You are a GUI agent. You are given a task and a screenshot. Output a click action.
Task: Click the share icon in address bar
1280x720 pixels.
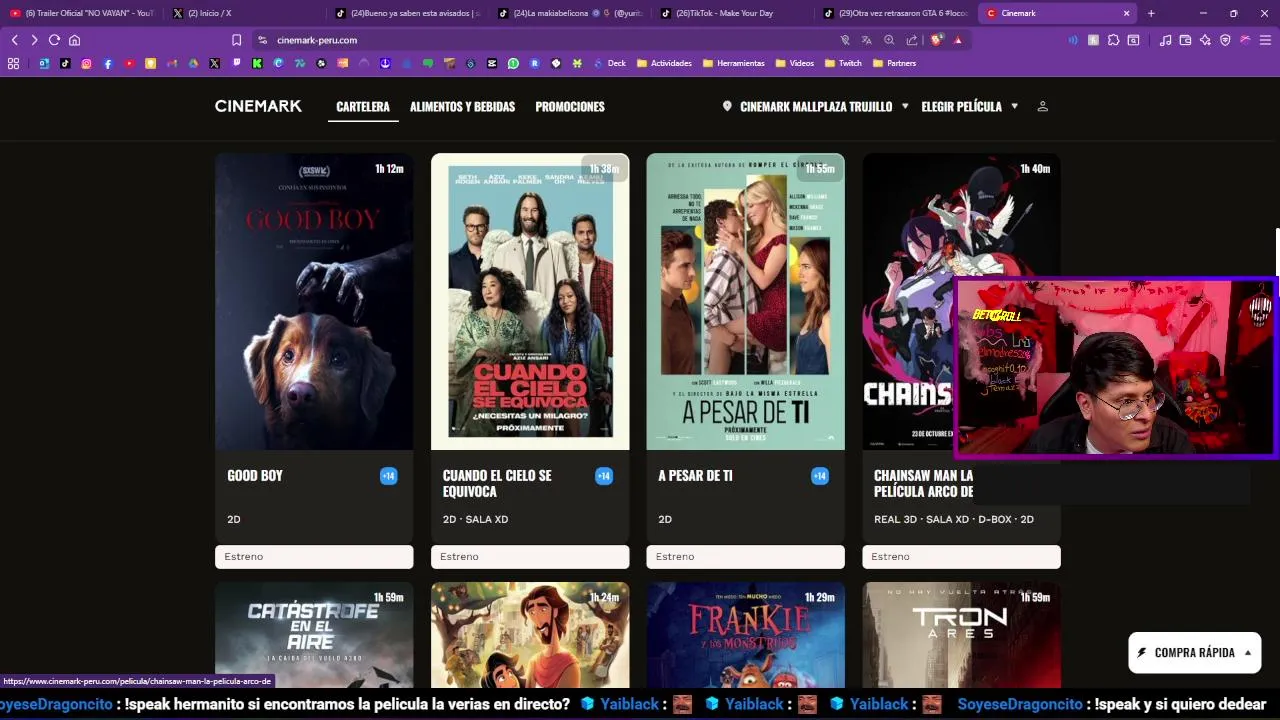tap(912, 40)
